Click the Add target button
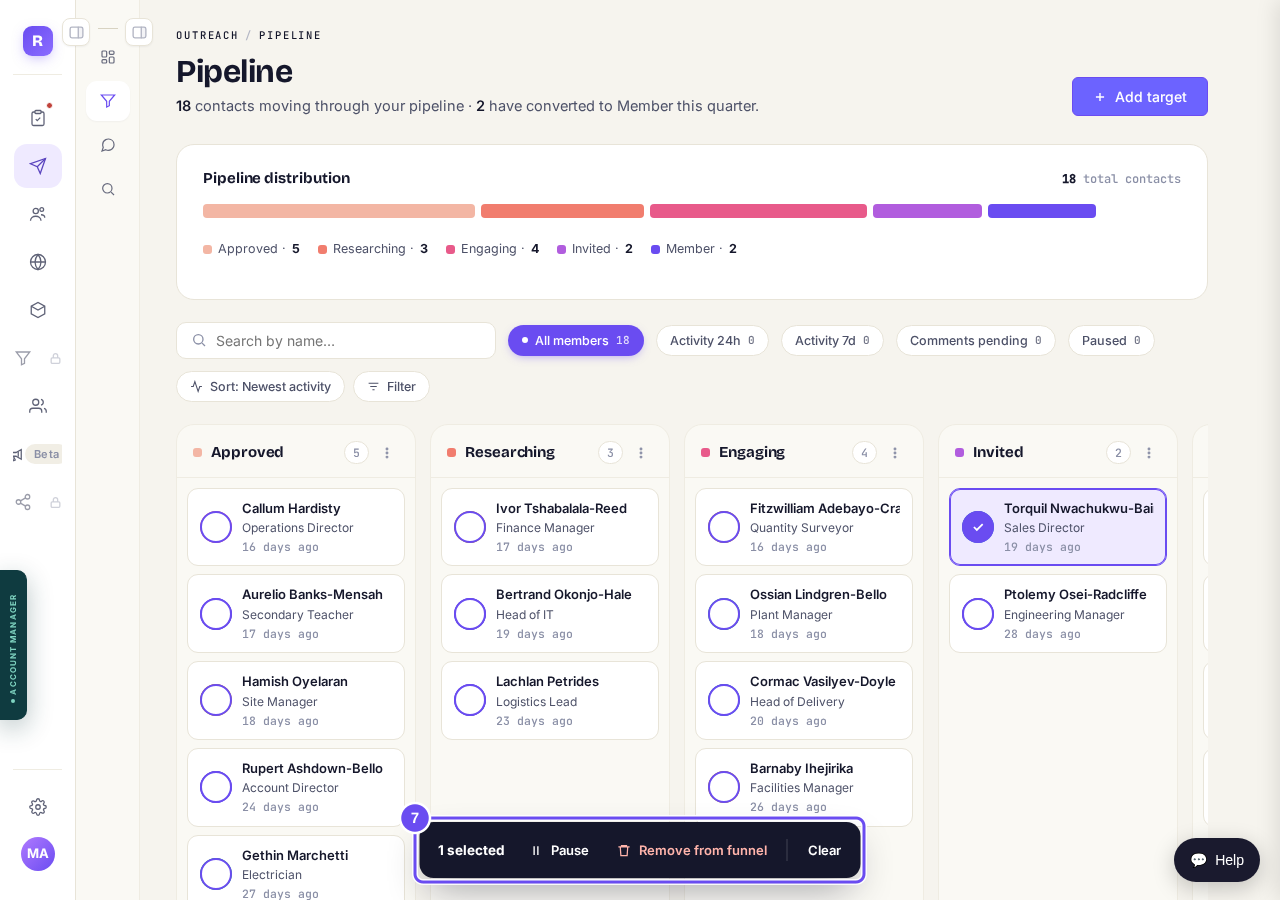Image resolution: width=1280 pixels, height=900 pixels. 1140,97
